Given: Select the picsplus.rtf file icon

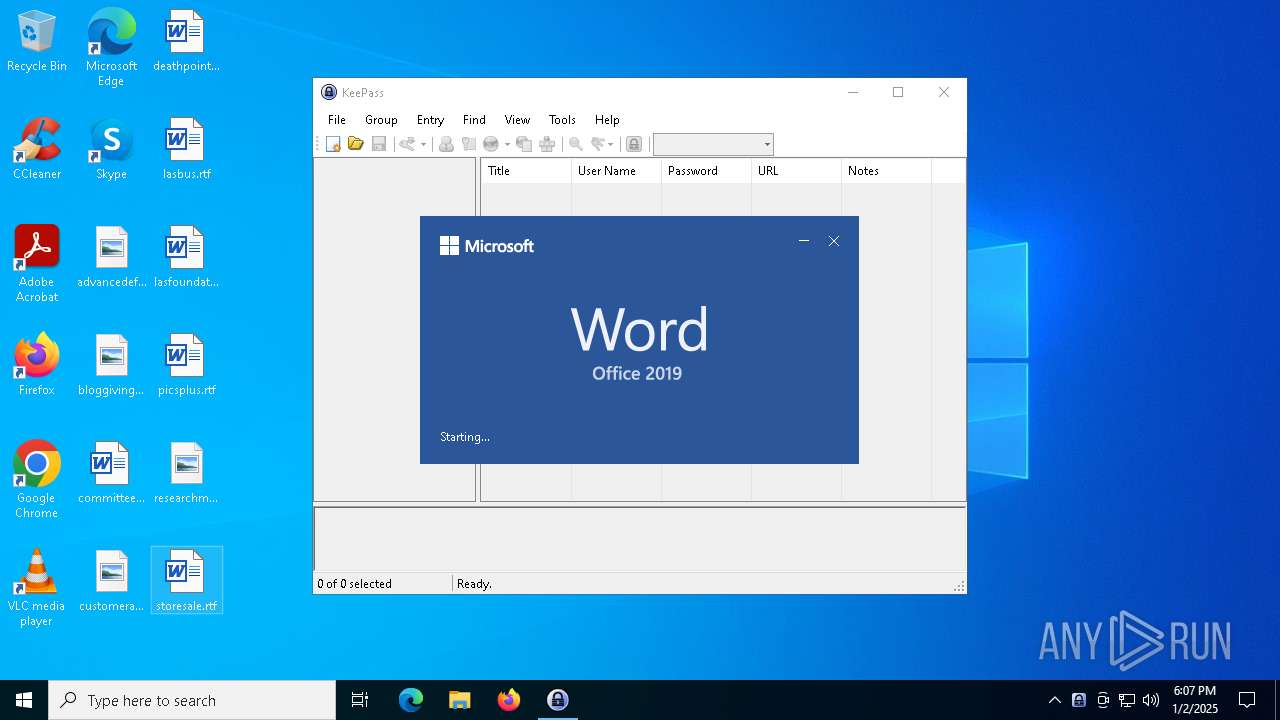Looking at the screenshot, I should tap(186, 365).
